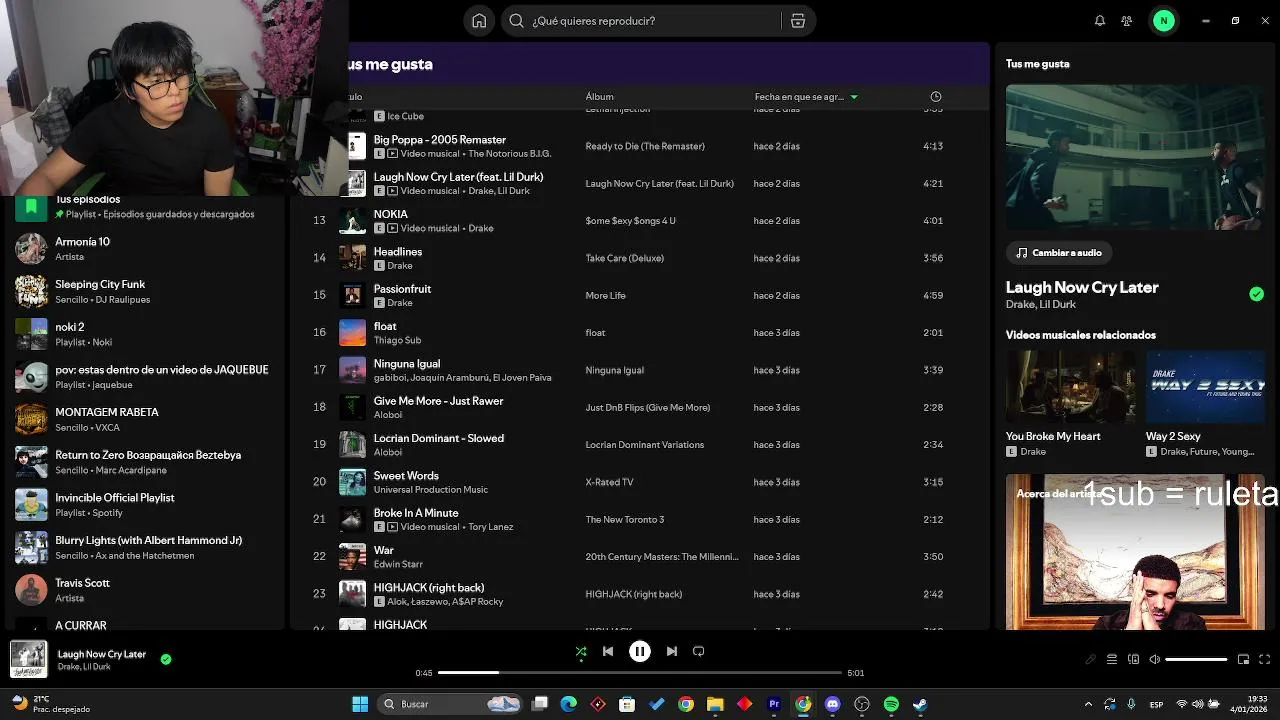Click the NOKIA track thumbnail
This screenshot has height=720, width=1280.
(353, 220)
